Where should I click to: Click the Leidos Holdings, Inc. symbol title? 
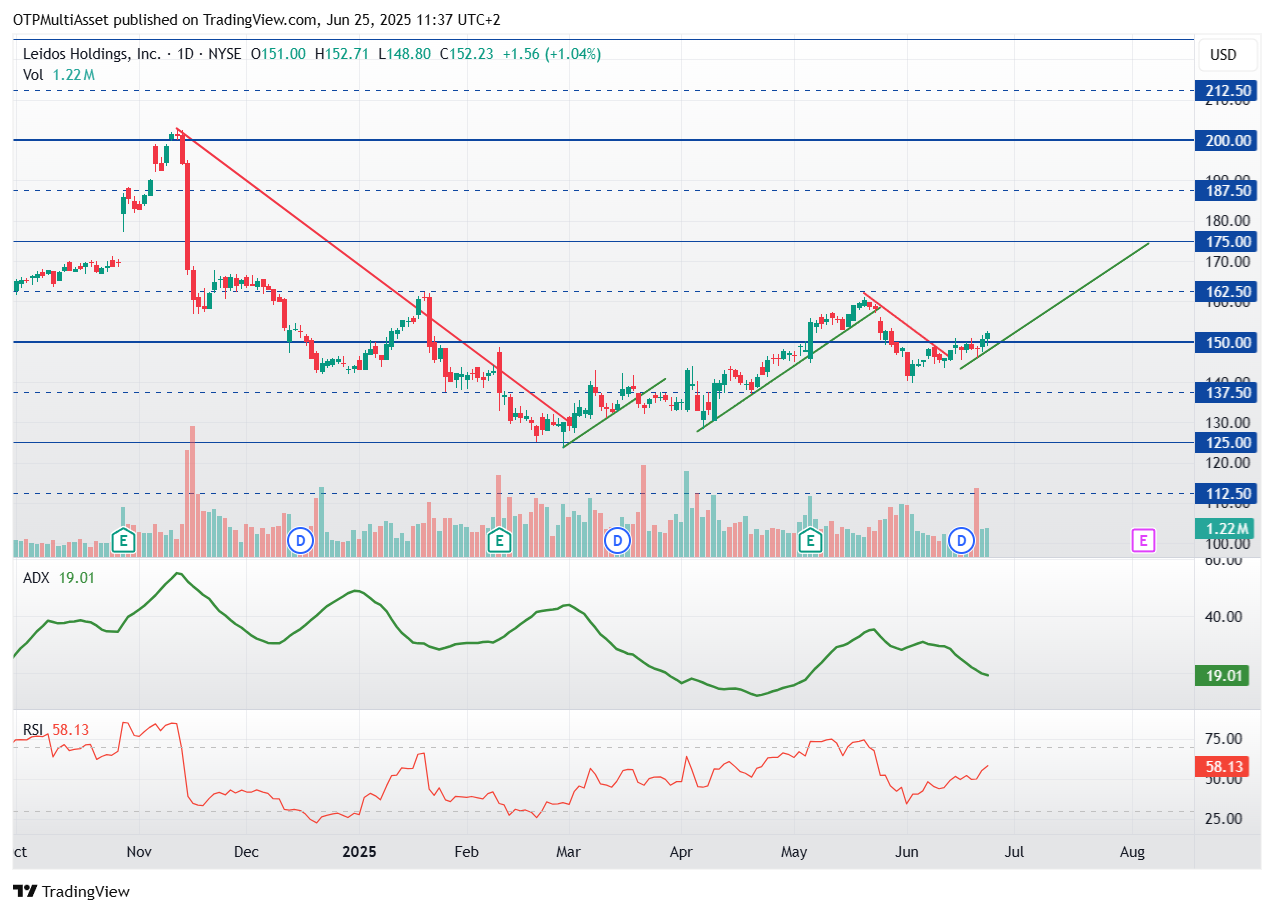click(92, 54)
